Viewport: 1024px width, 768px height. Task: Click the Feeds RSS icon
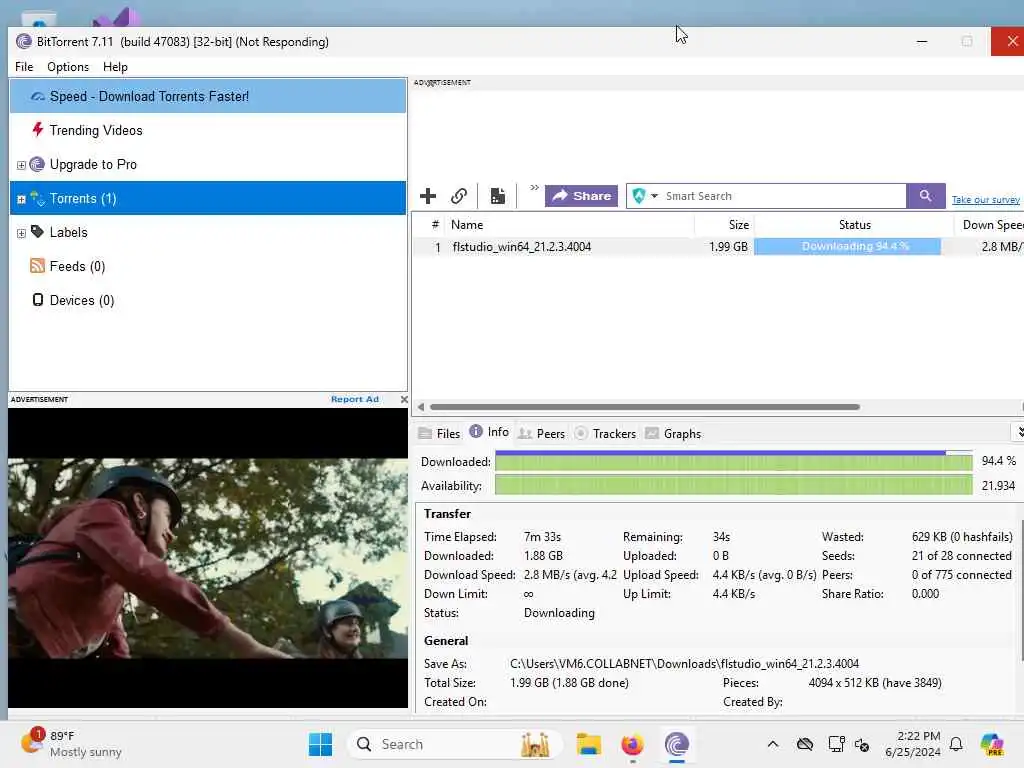[x=38, y=265]
